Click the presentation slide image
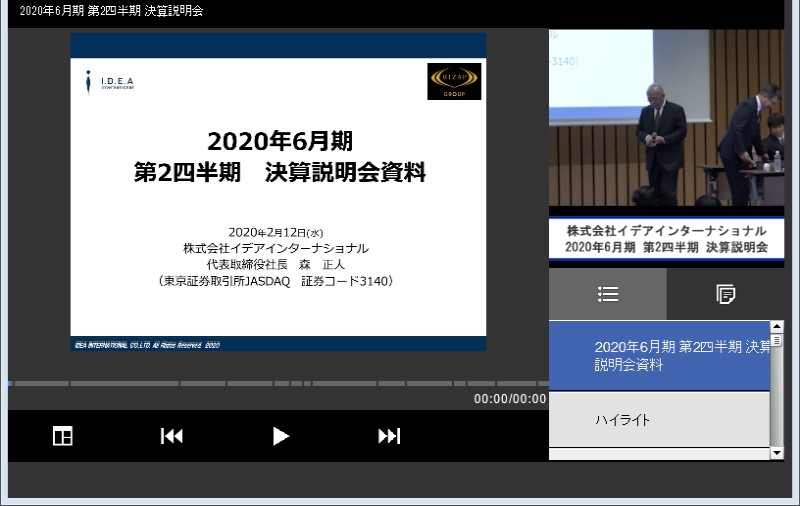800x506 pixels. [x=278, y=192]
